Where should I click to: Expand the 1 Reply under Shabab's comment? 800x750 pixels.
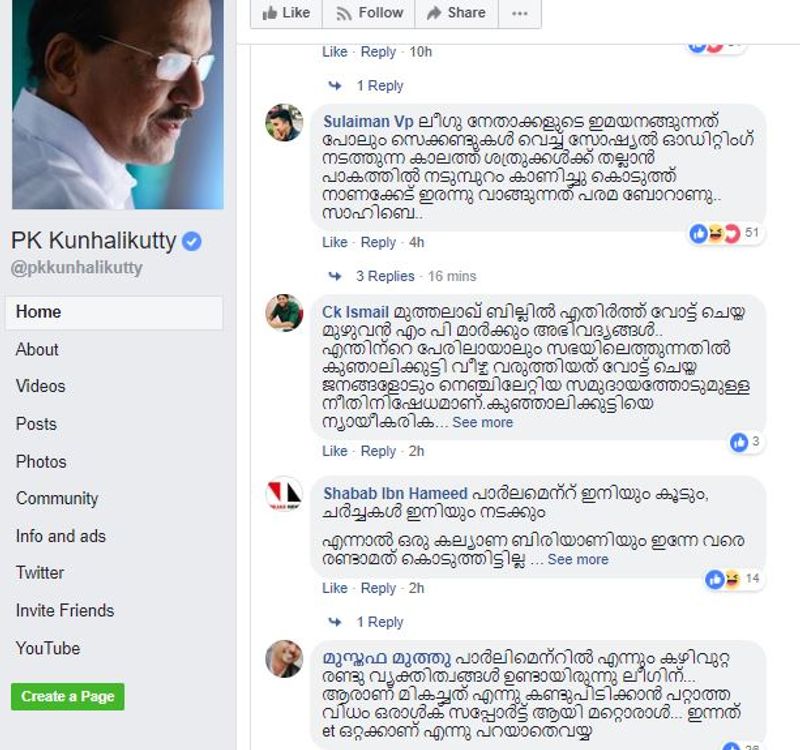coord(379,622)
